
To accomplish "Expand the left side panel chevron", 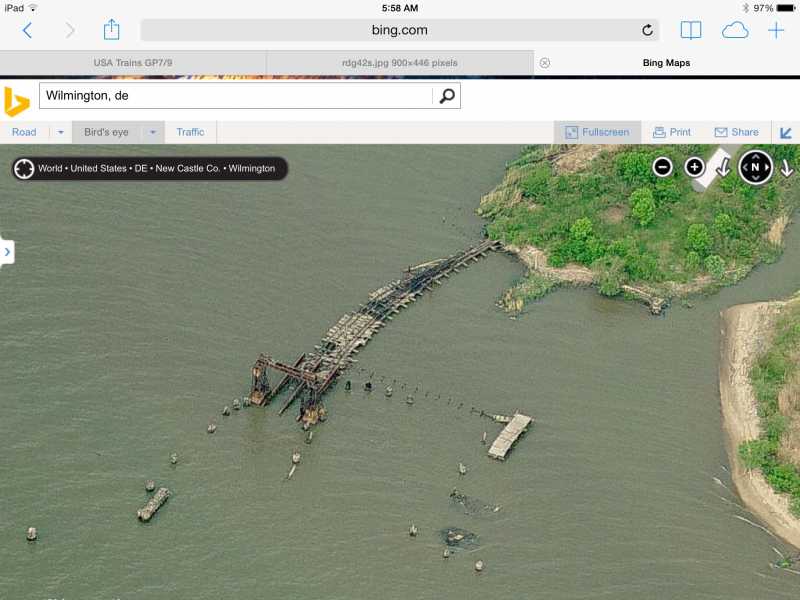I will pyautogui.click(x=7, y=252).
